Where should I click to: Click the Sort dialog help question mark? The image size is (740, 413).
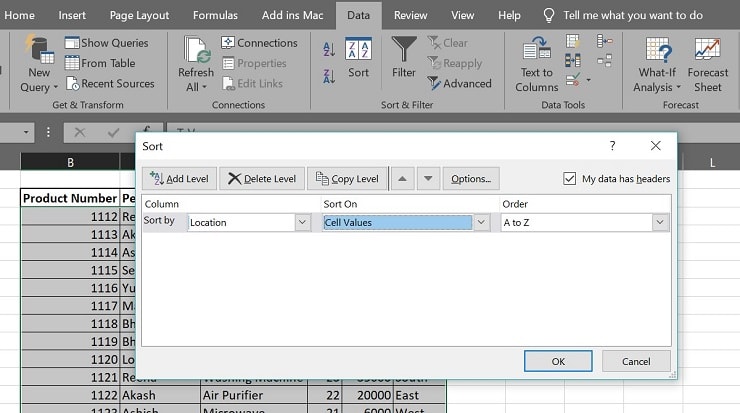coord(612,146)
